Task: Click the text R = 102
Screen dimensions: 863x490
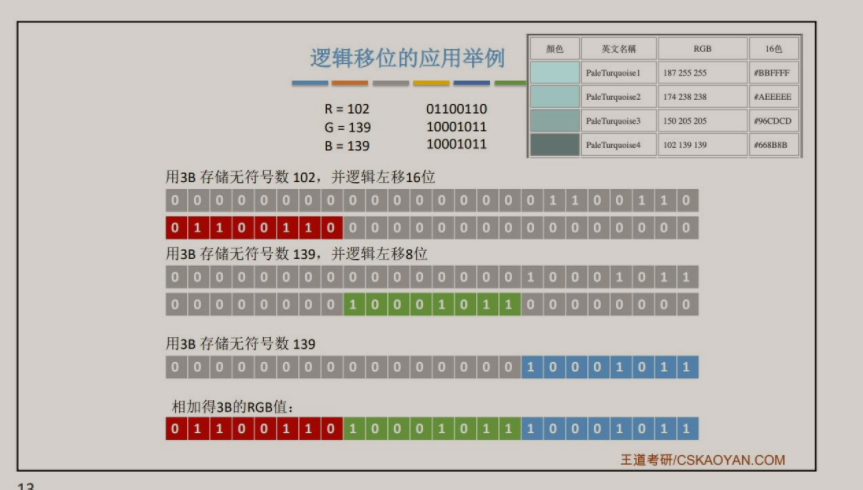Action: (347, 109)
